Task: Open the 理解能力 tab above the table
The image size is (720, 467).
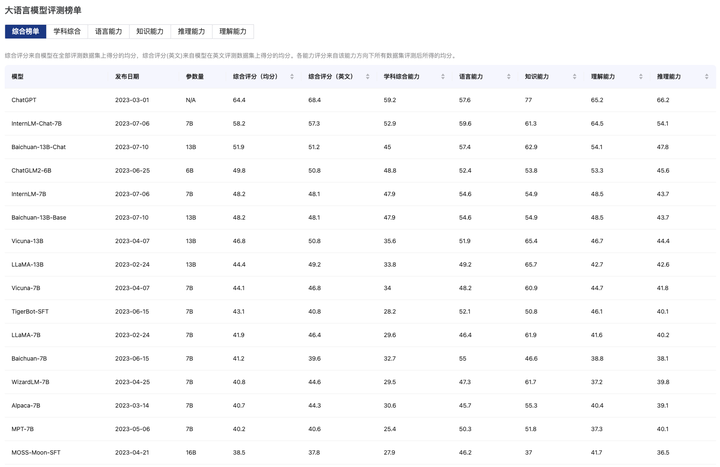Action: pos(233,31)
